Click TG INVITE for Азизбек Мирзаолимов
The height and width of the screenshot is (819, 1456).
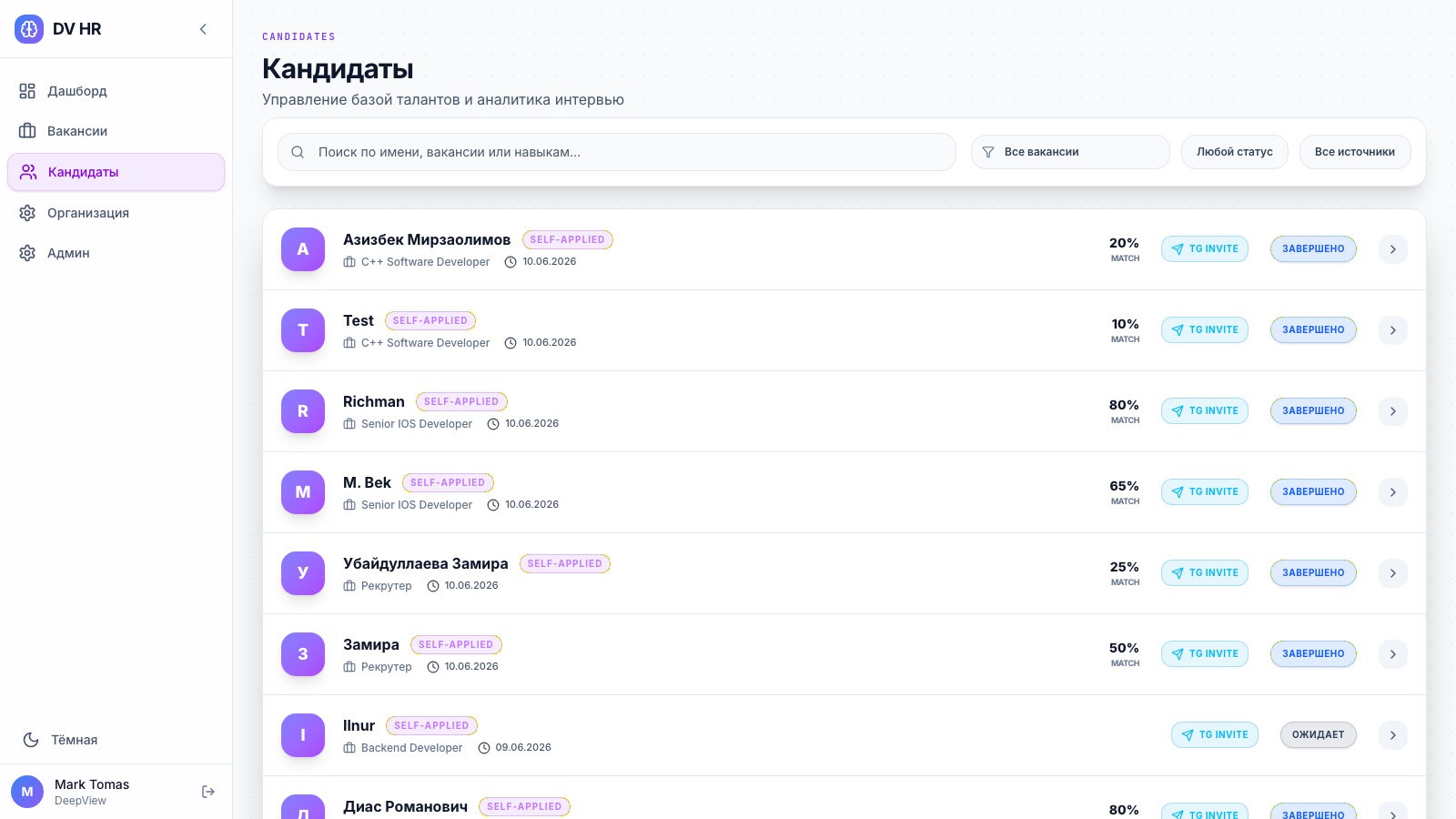tap(1205, 249)
